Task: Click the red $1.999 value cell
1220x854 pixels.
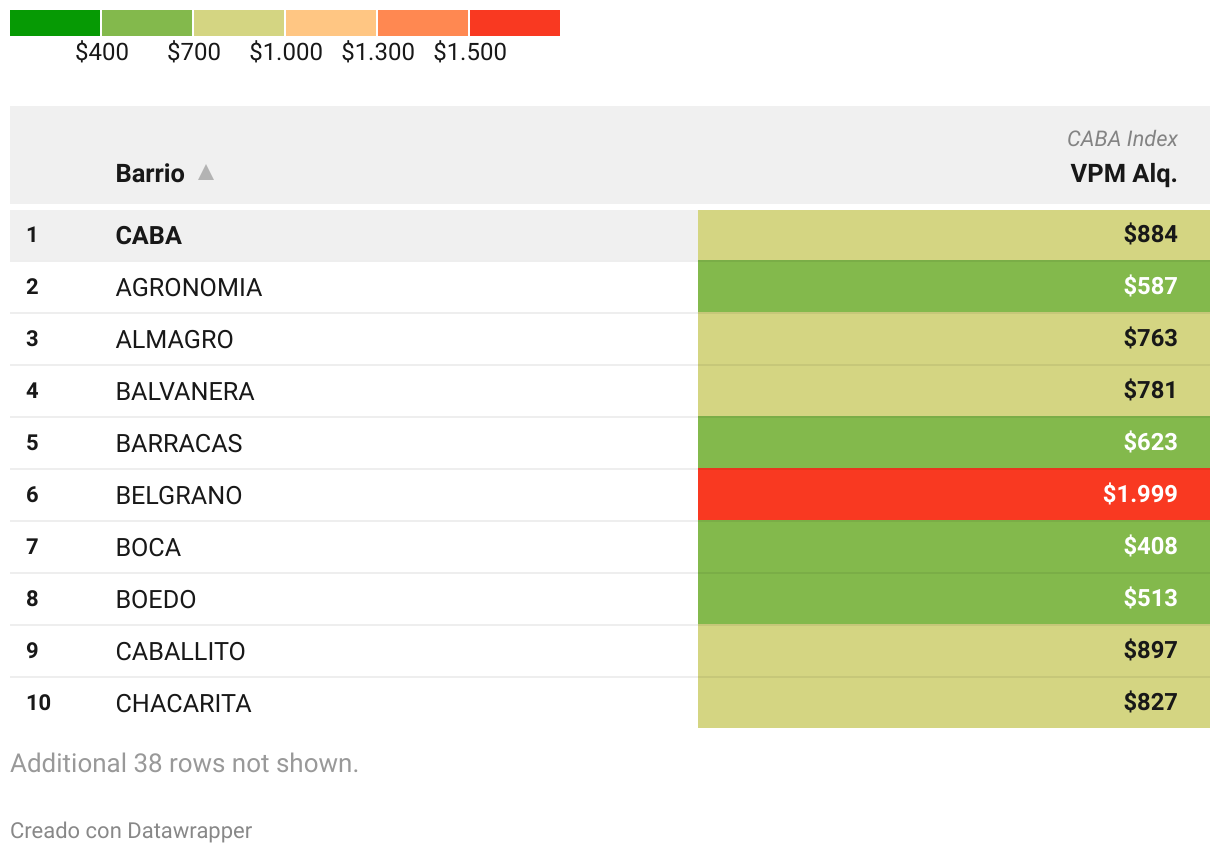Action: pyautogui.click(x=954, y=494)
